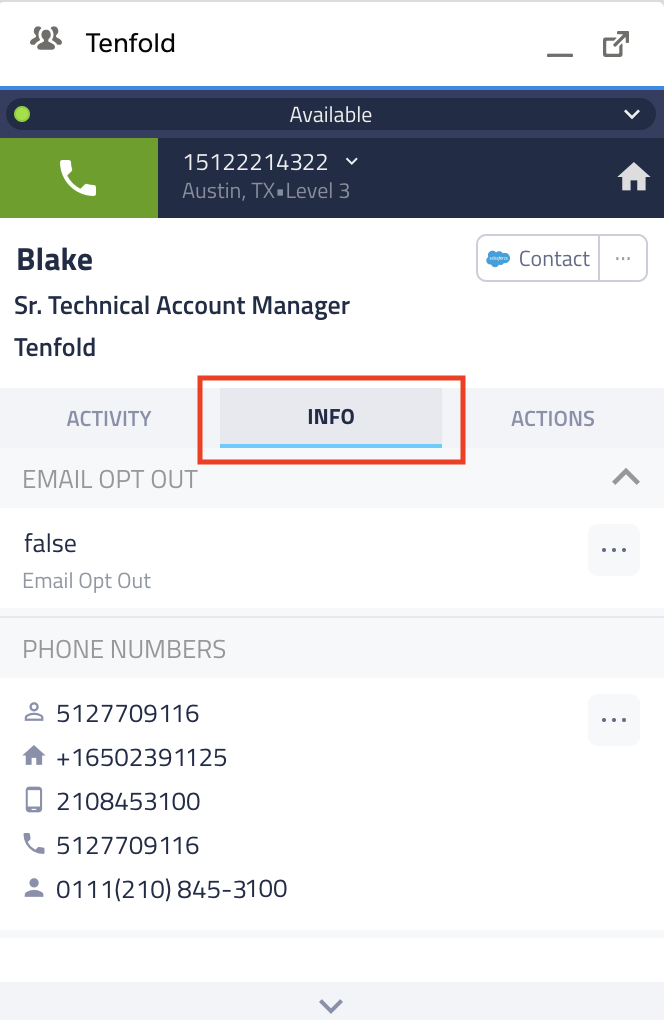
Task: Click the green availability status dot
Action: (x=21, y=114)
